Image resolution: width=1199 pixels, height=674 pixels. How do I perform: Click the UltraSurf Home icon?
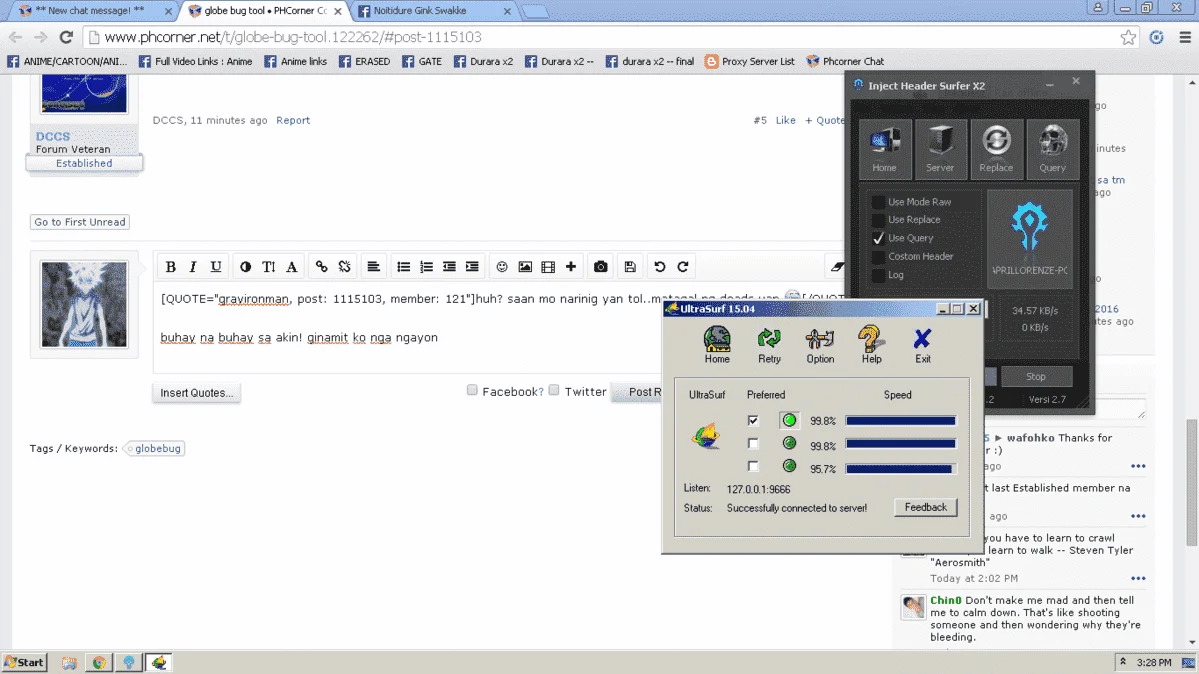716,344
